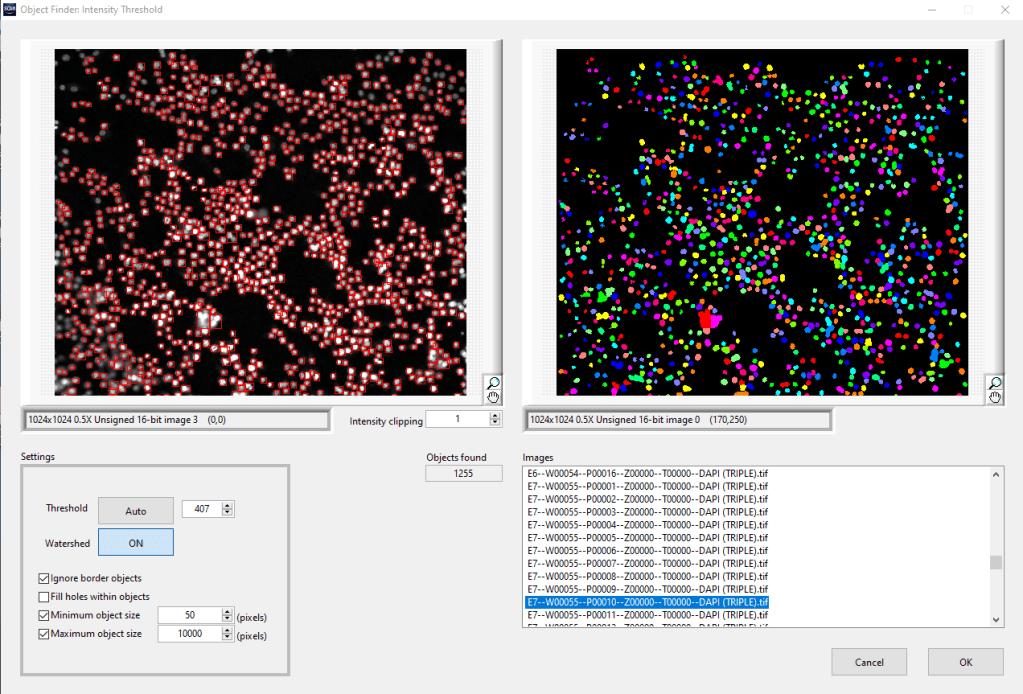
Task: Click the Intensity clipping spinner arrows
Action: pyautogui.click(x=495, y=419)
